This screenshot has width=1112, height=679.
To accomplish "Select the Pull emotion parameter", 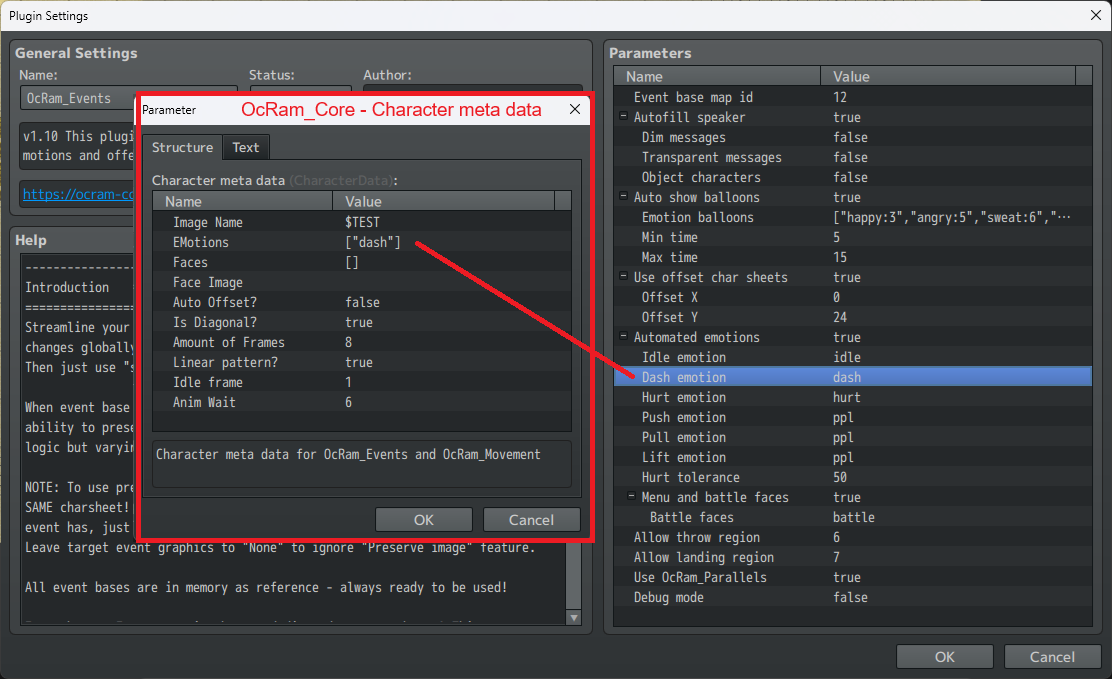I will (x=852, y=437).
